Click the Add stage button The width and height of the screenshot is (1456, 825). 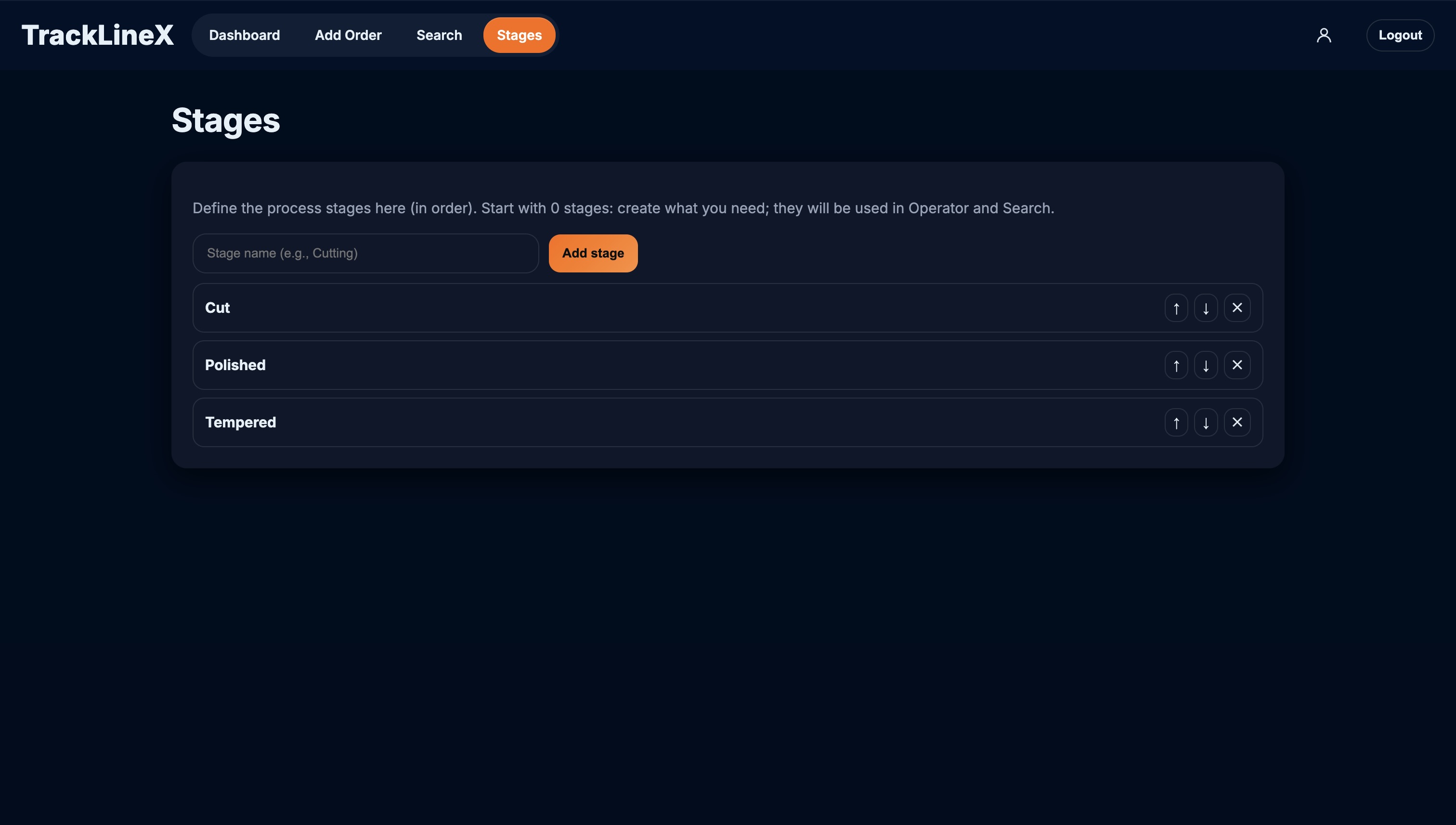592,253
